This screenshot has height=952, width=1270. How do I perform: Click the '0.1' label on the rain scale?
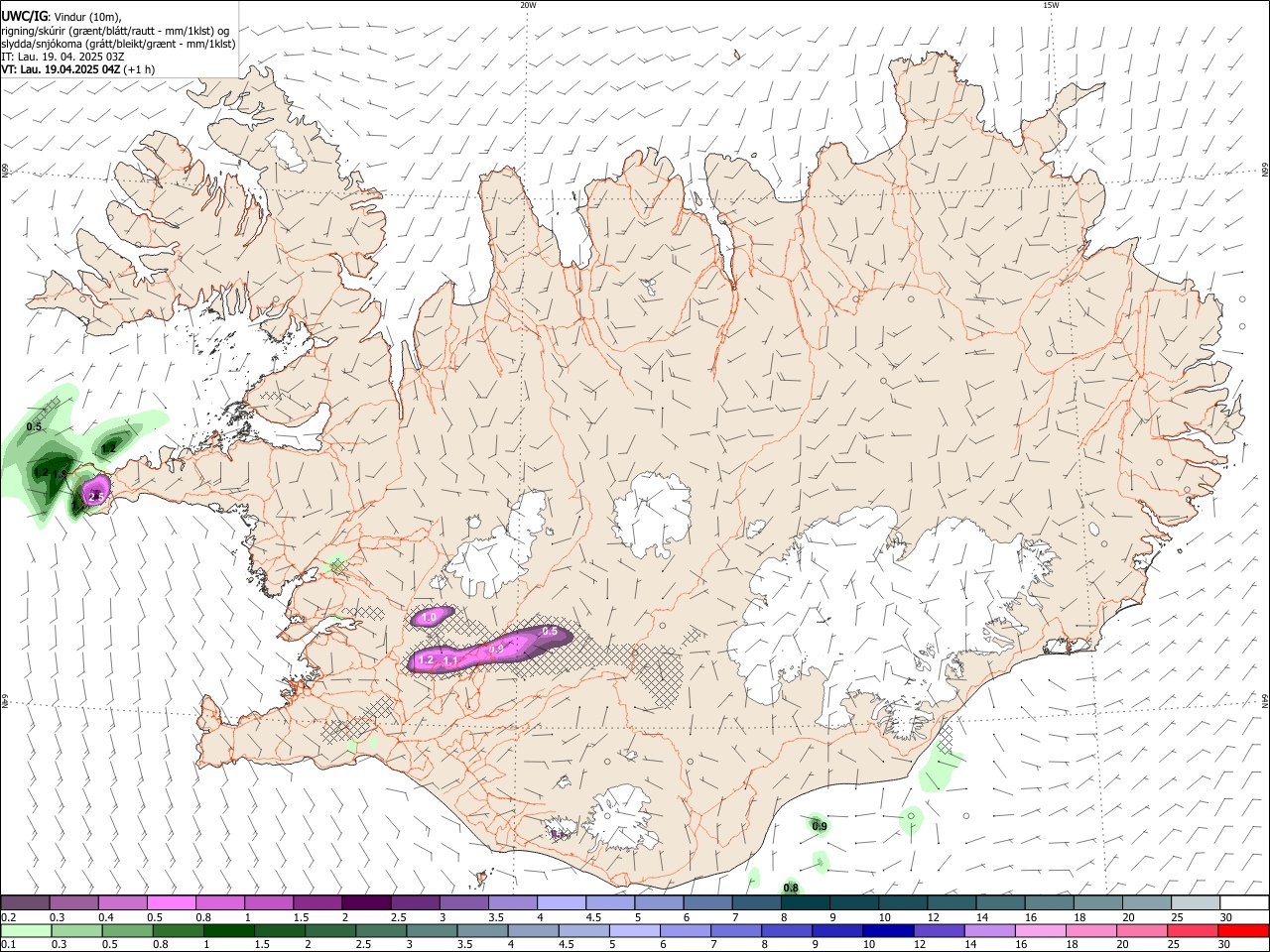[8, 945]
